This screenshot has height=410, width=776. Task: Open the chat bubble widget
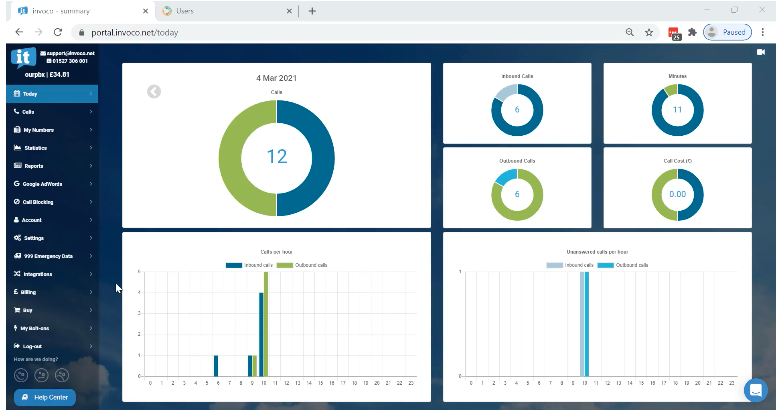(x=756, y=390)
